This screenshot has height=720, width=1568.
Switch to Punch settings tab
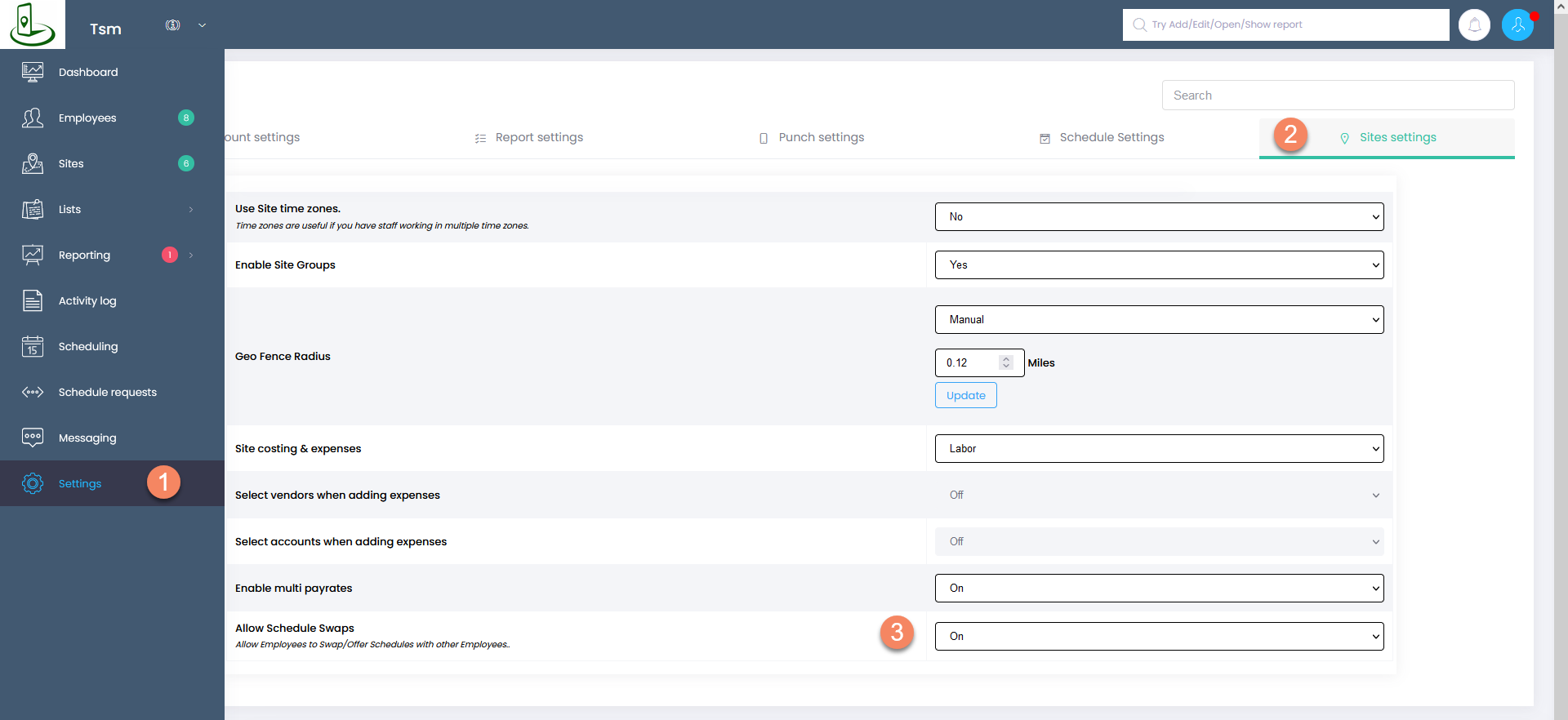(811, 137)
